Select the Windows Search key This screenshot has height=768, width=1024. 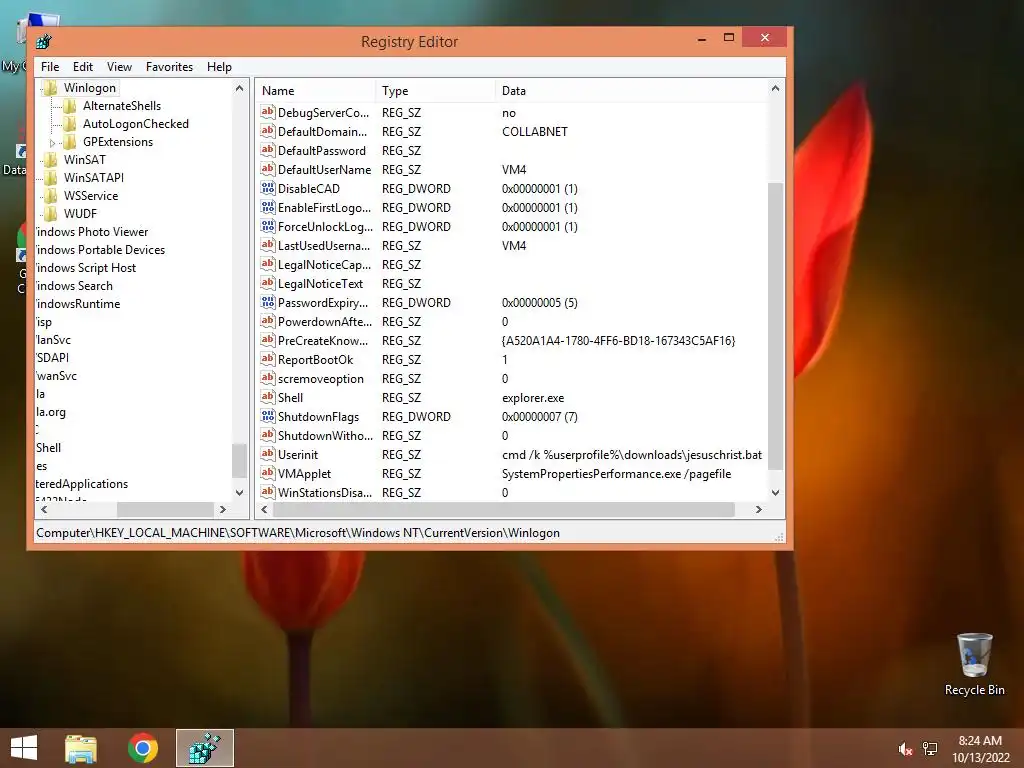click(74, 286)
